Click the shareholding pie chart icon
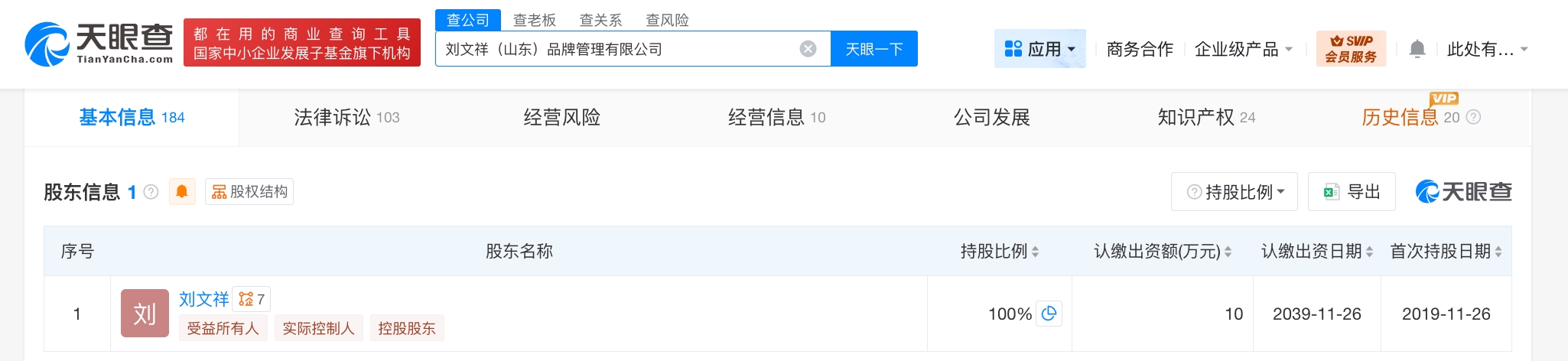 (x=1049, y=313)
